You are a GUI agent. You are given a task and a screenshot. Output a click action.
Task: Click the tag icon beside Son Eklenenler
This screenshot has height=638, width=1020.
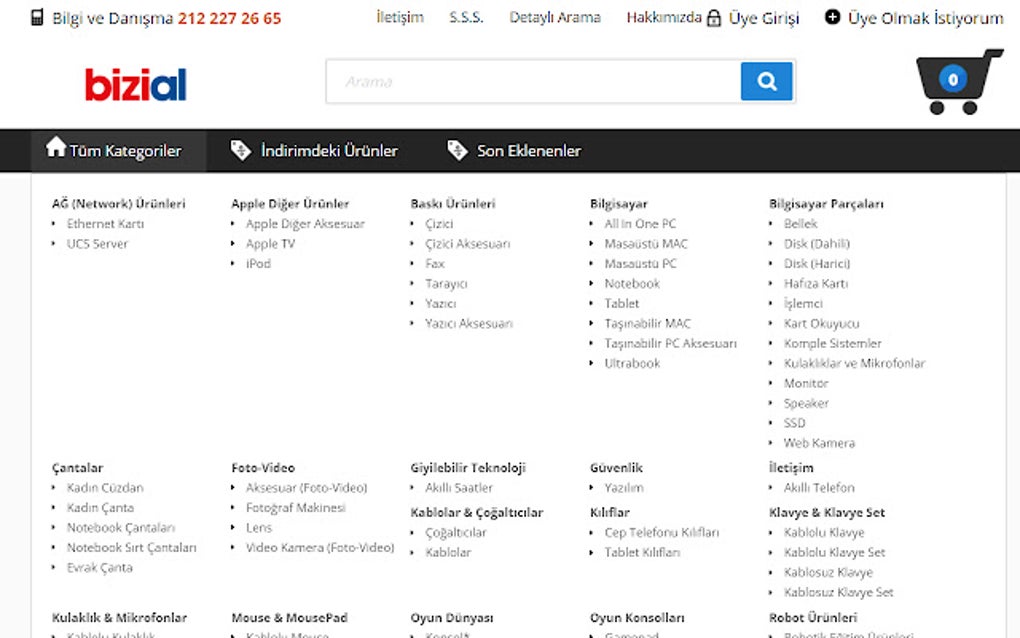pyautogui.click(x=458, y=149)
